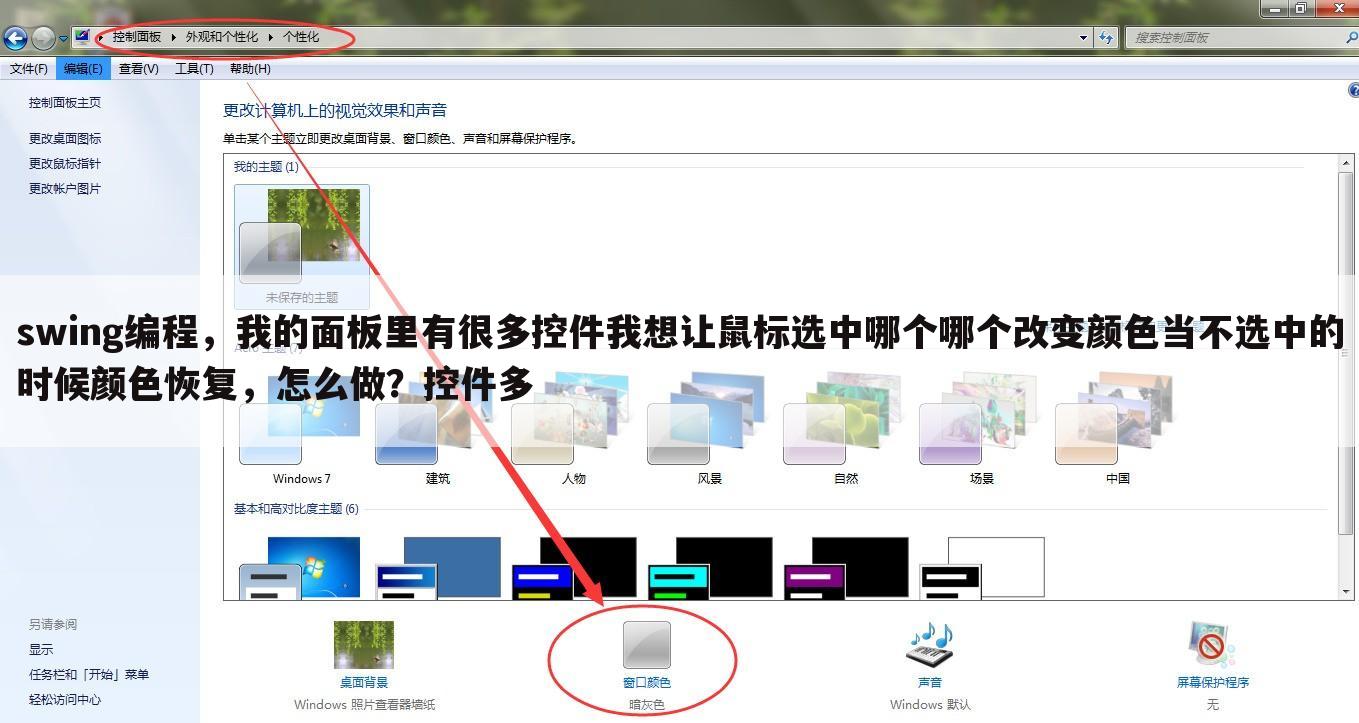
Task: Open the 文件(F) menu
Action: tap(29, 69)
